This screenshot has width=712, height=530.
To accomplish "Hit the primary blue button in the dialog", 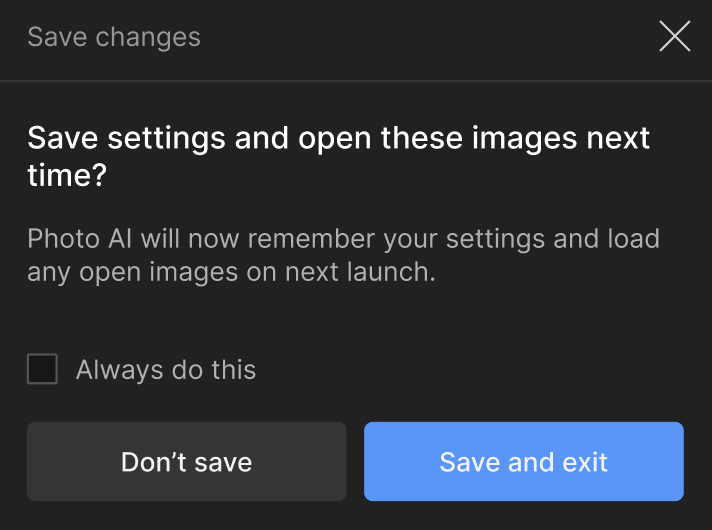I will pyautogui.click(x=523, y=462).
